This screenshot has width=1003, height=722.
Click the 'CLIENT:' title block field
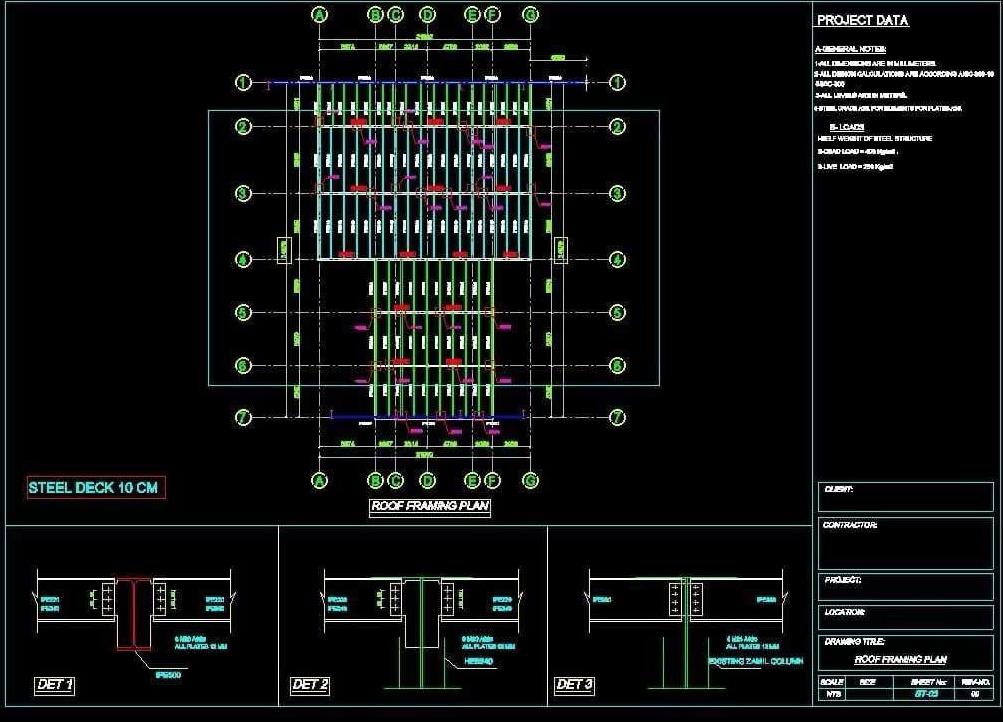tap(906, 498)
